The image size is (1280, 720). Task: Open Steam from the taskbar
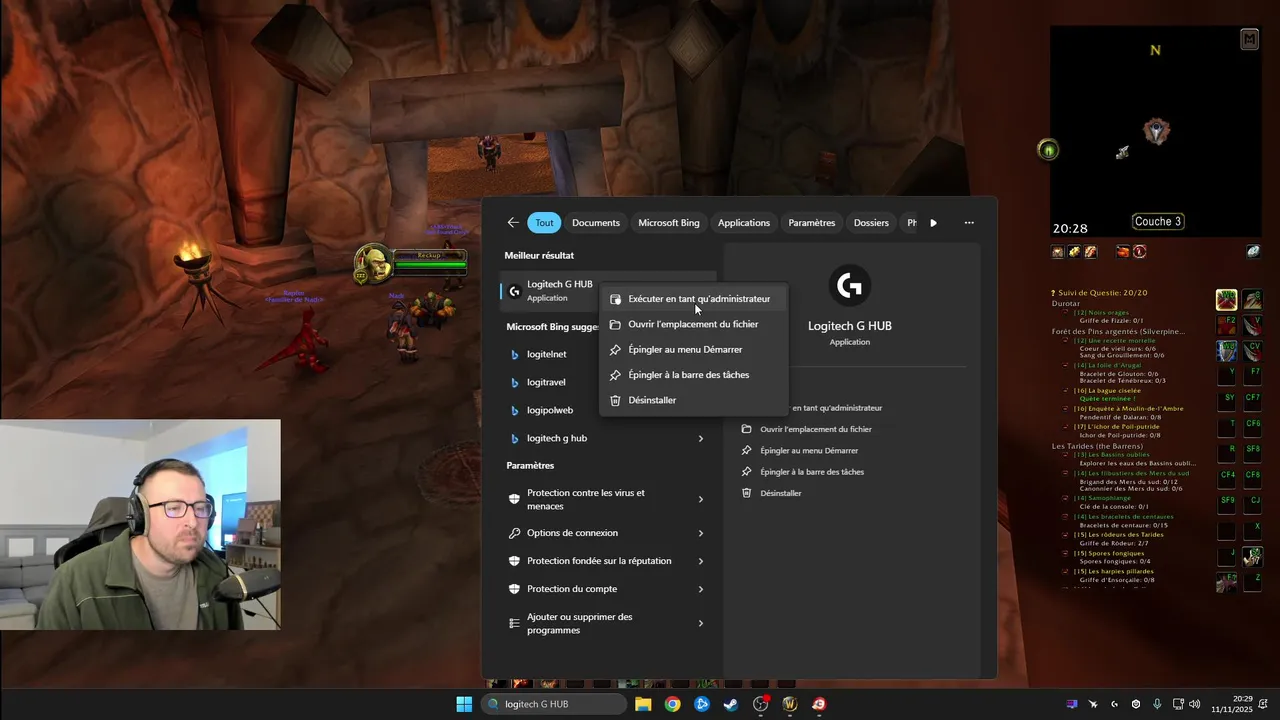731,704
